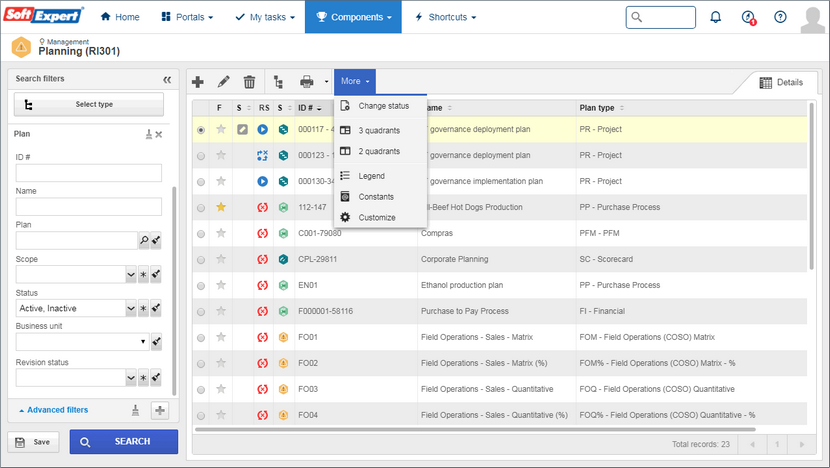
Task: Open Customize from the More menu
Action: tap(381, 218)
